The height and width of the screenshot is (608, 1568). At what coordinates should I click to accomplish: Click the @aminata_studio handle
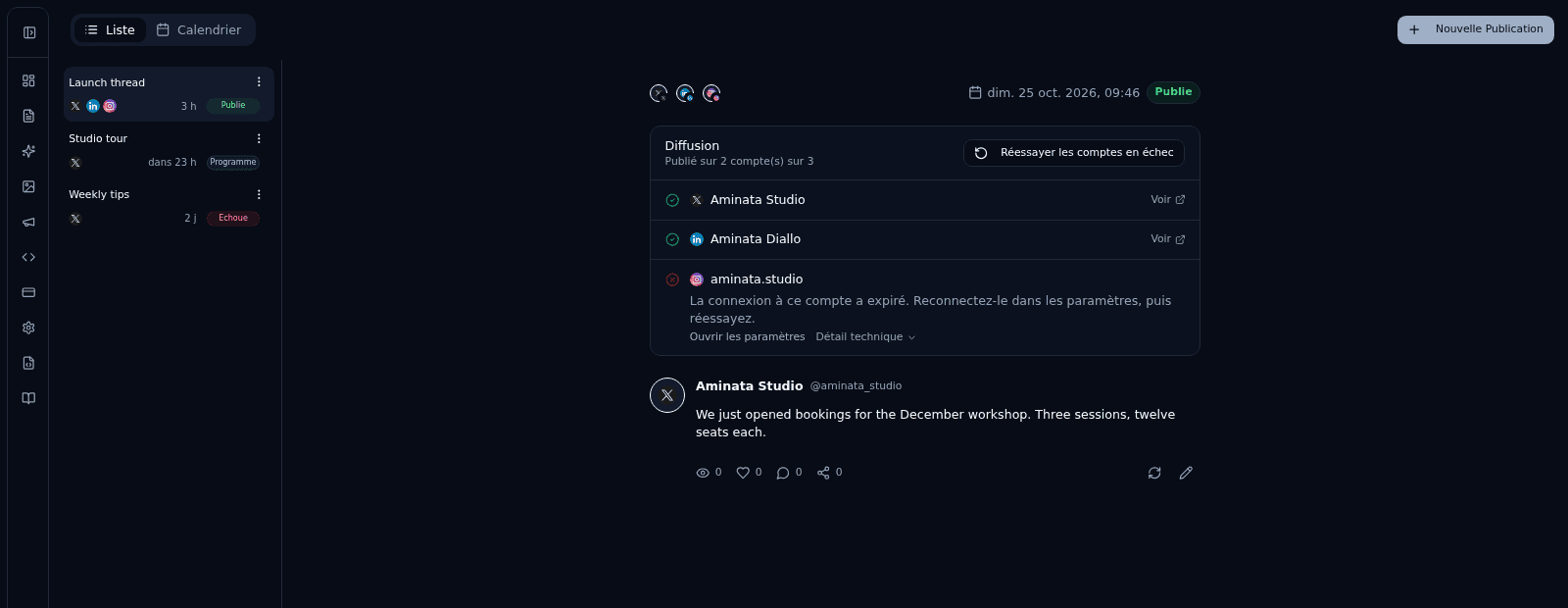pos(856,386)
